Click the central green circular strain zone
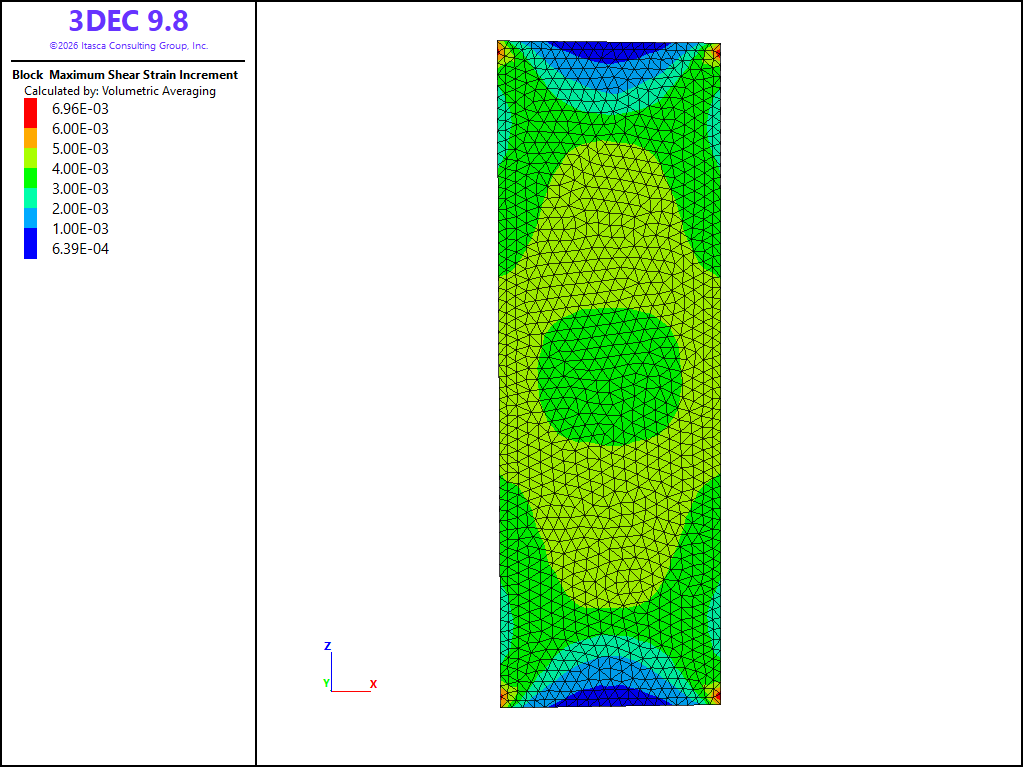The width and height of the screenshot is (1024, 768). pos(611,377)
